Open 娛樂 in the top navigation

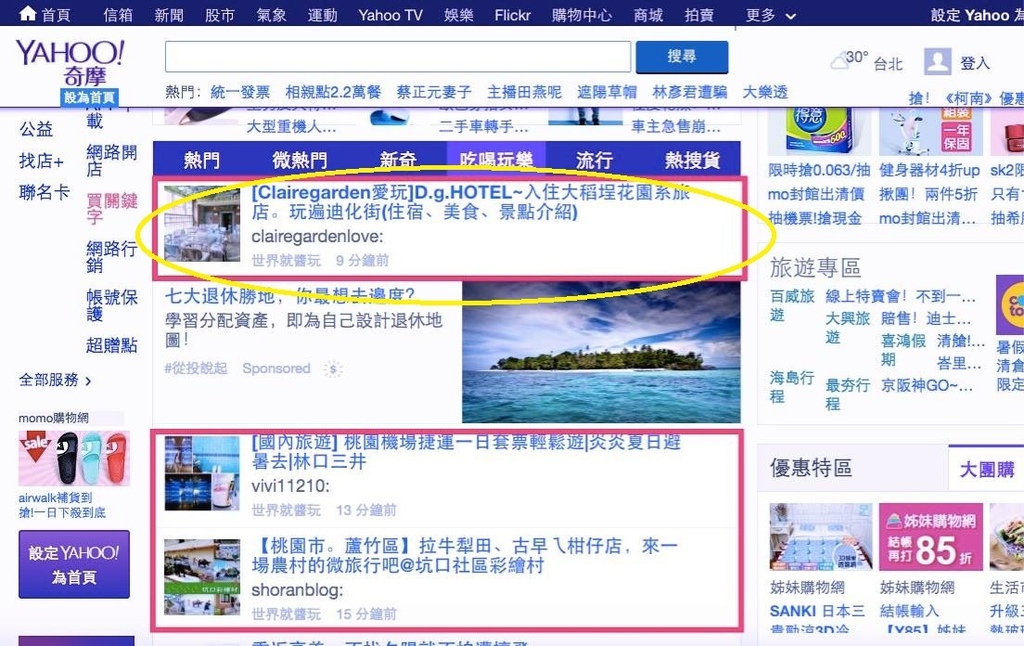click(458, 15)
